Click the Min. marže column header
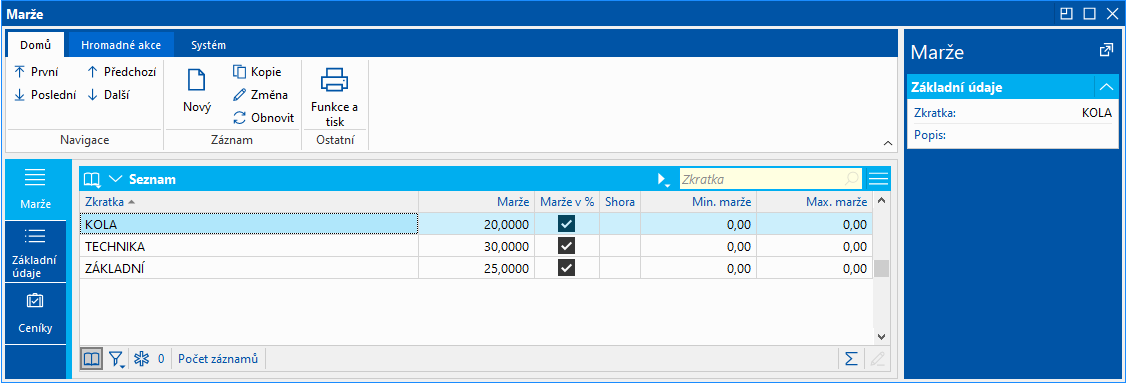 click(699, 202)
